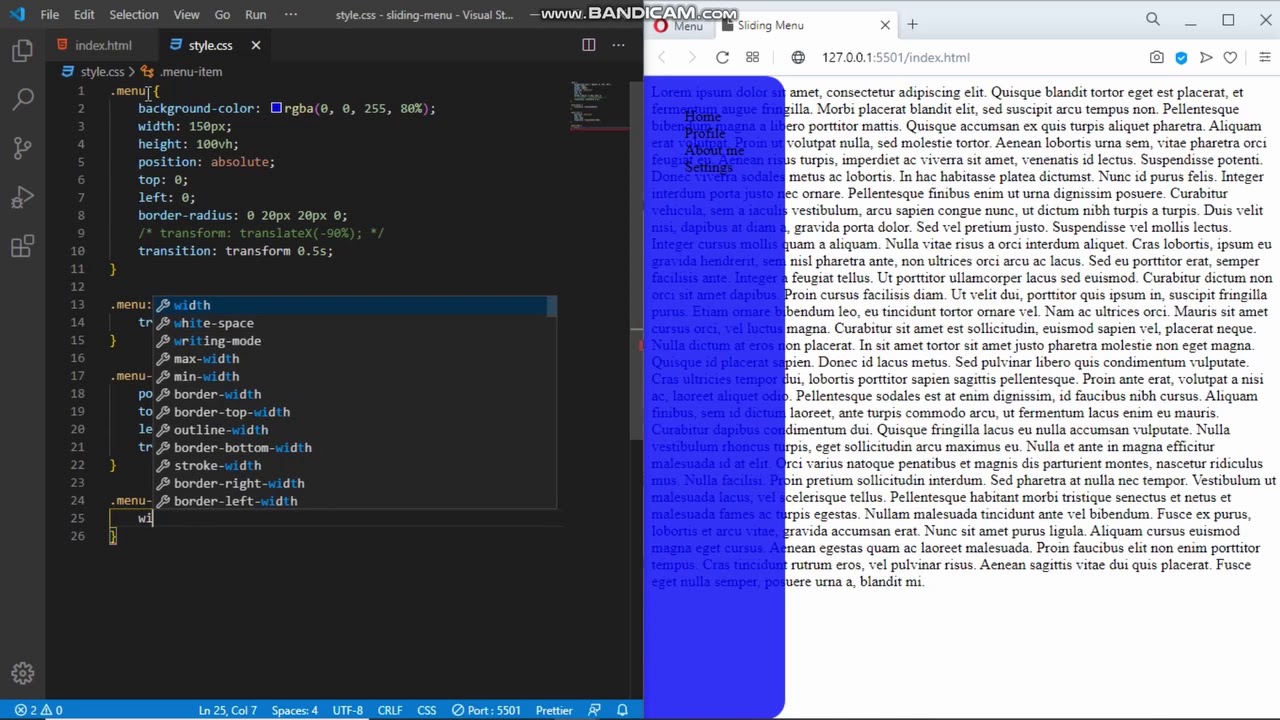Click the Opera send flow arrow icon
The height and width of the screenshot is (720, 1280).
(1206, 57)
